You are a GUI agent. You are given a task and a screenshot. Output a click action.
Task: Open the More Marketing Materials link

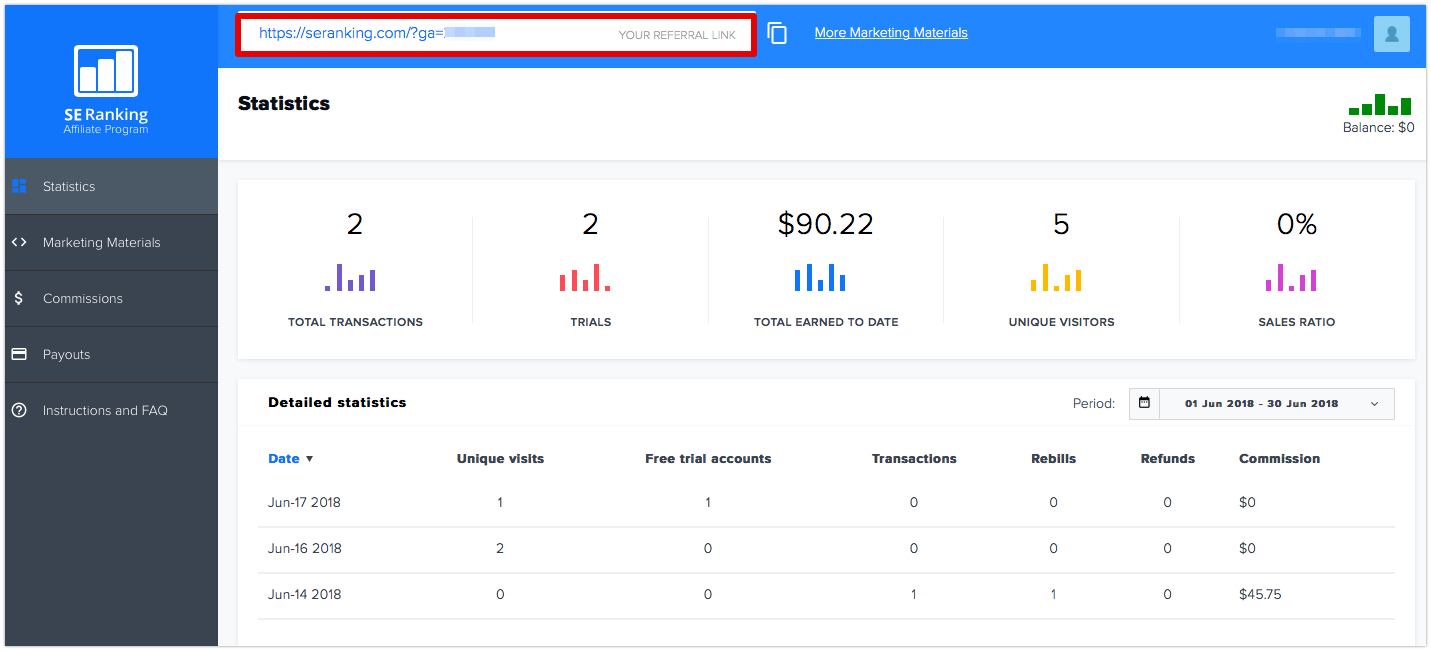(x=891, y=32)
